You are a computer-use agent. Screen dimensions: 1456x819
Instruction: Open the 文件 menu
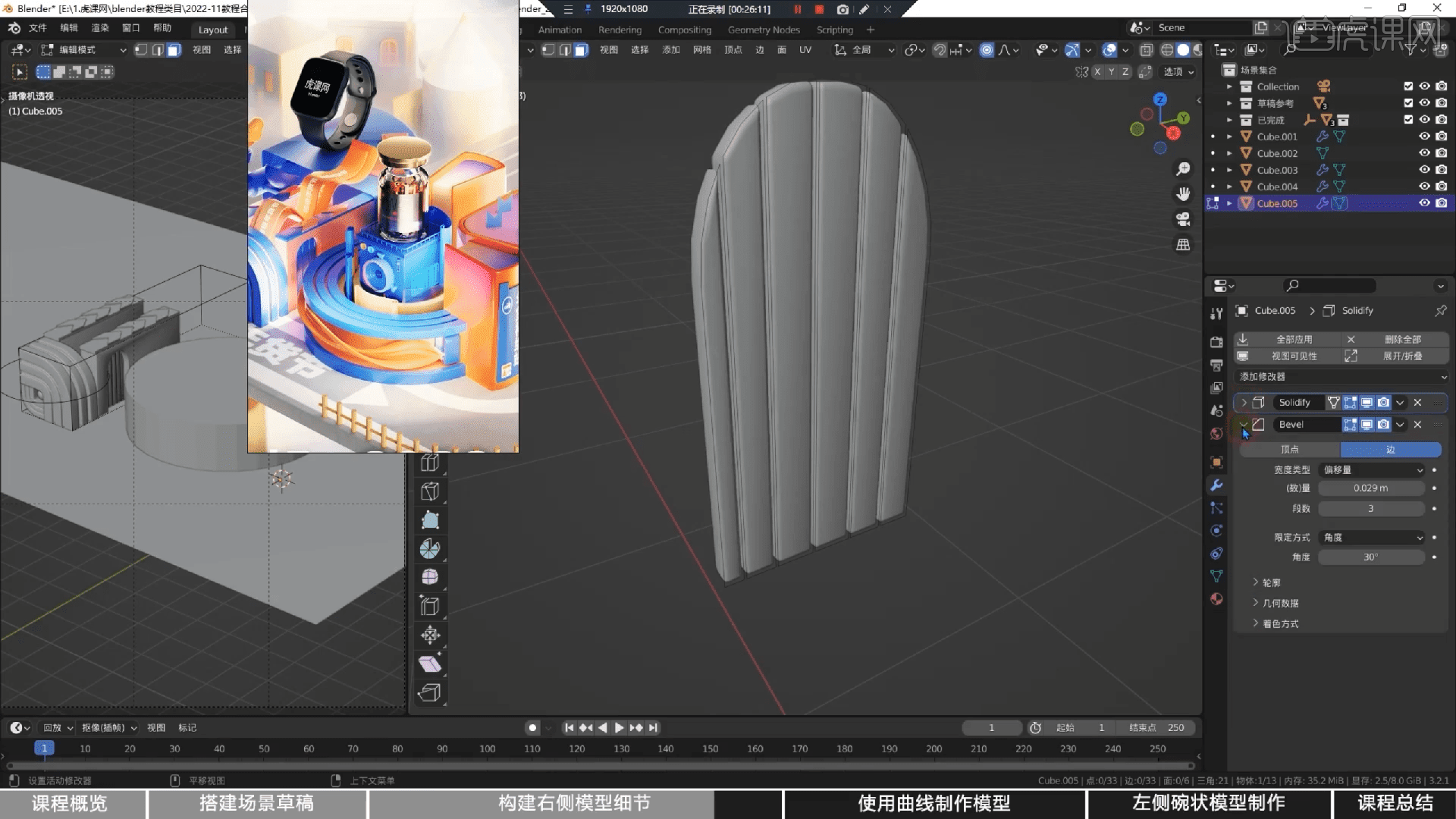[38, 28]
